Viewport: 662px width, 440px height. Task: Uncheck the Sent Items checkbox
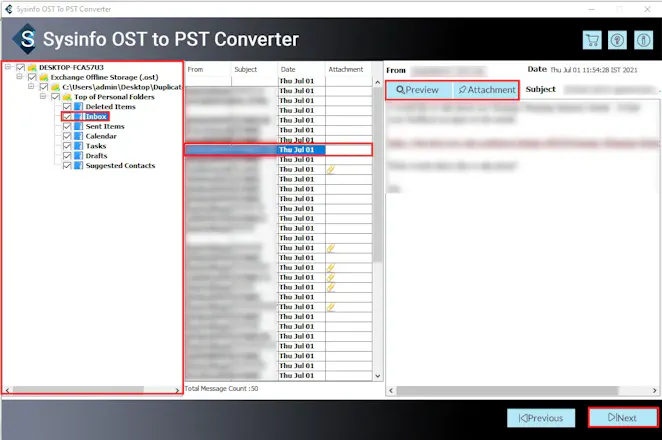67,126
